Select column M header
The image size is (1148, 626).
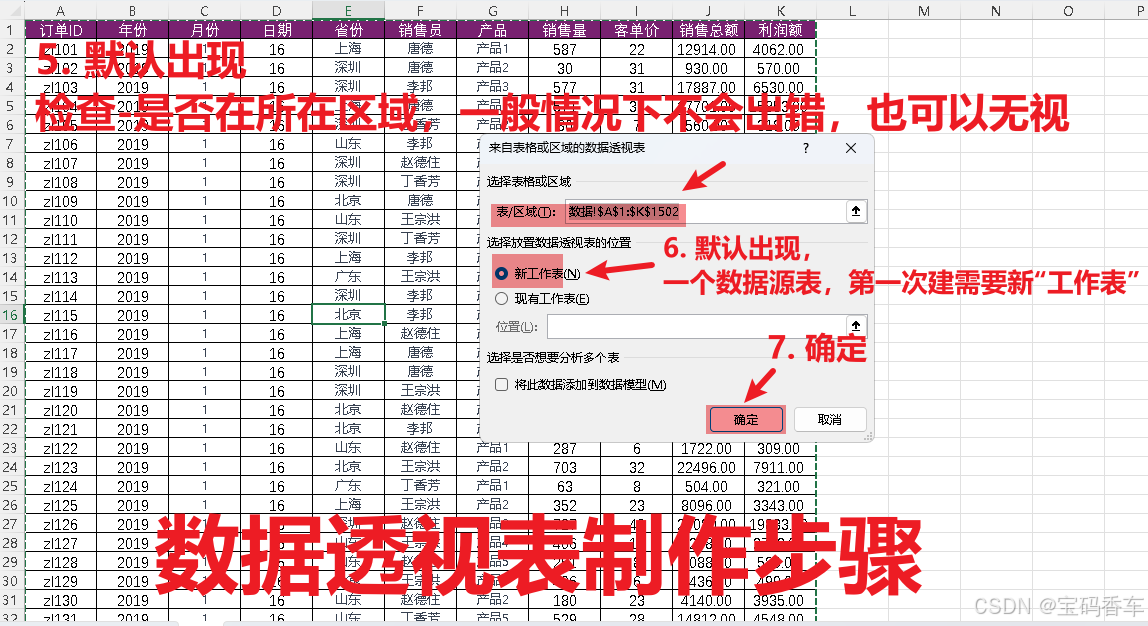click(x=924, y=10)
